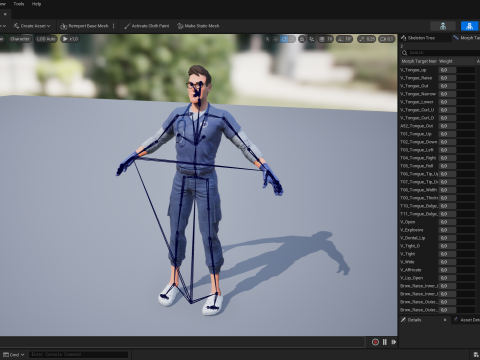Select the V_Explosive morph target

(412, 230)
